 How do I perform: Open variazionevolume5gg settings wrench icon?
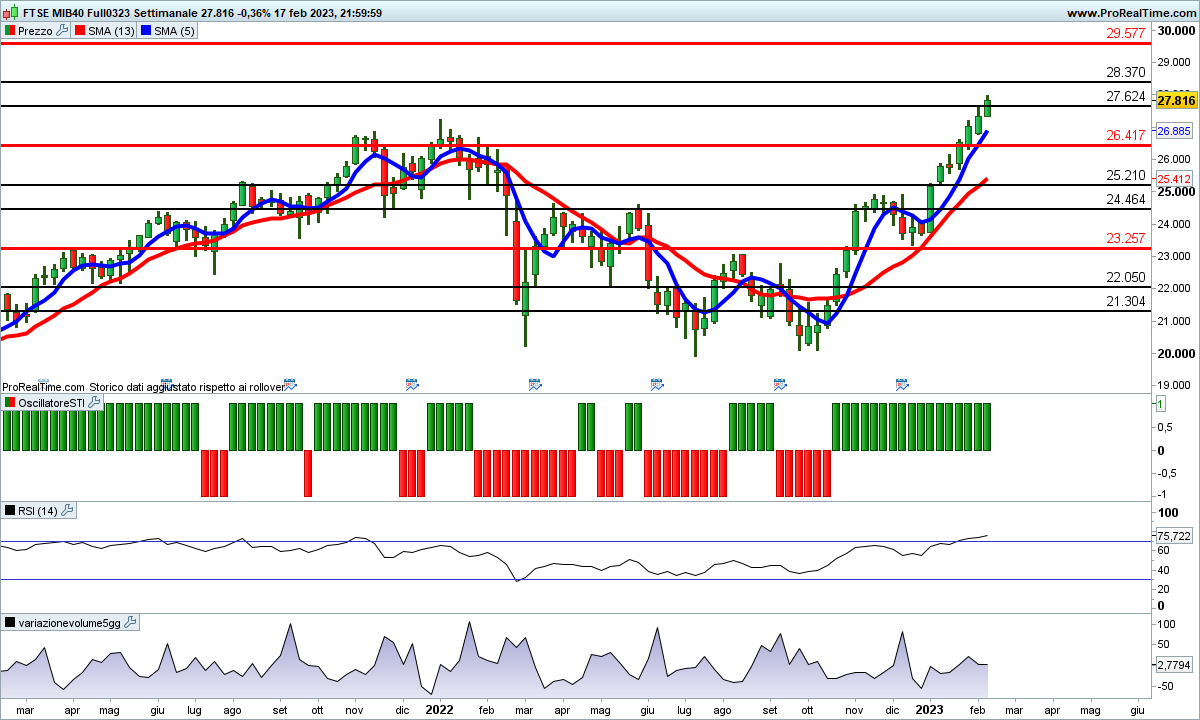coord(130,622)
